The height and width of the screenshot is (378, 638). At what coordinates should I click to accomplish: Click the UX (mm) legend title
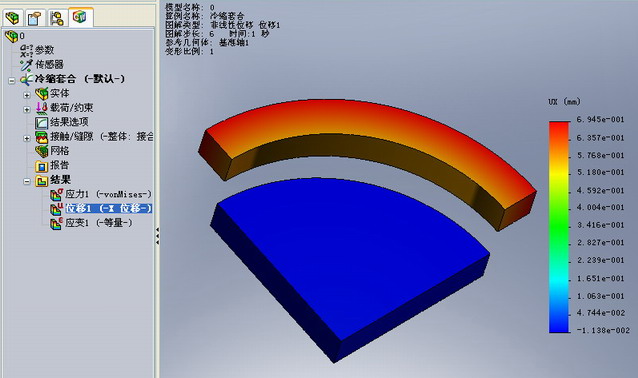pyautogui.click(x=564, y=102)
